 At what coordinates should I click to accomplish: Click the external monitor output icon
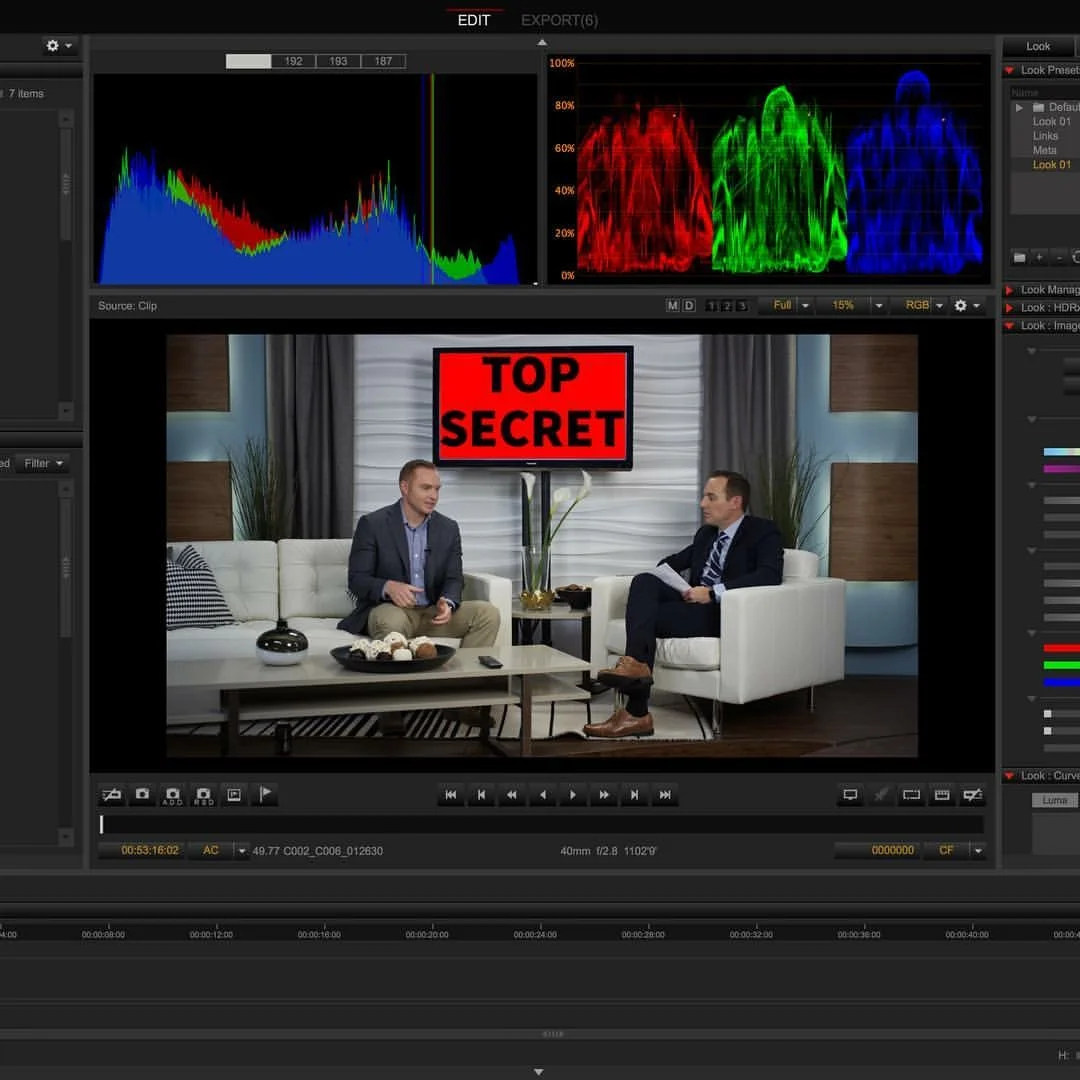pos(850,795)
